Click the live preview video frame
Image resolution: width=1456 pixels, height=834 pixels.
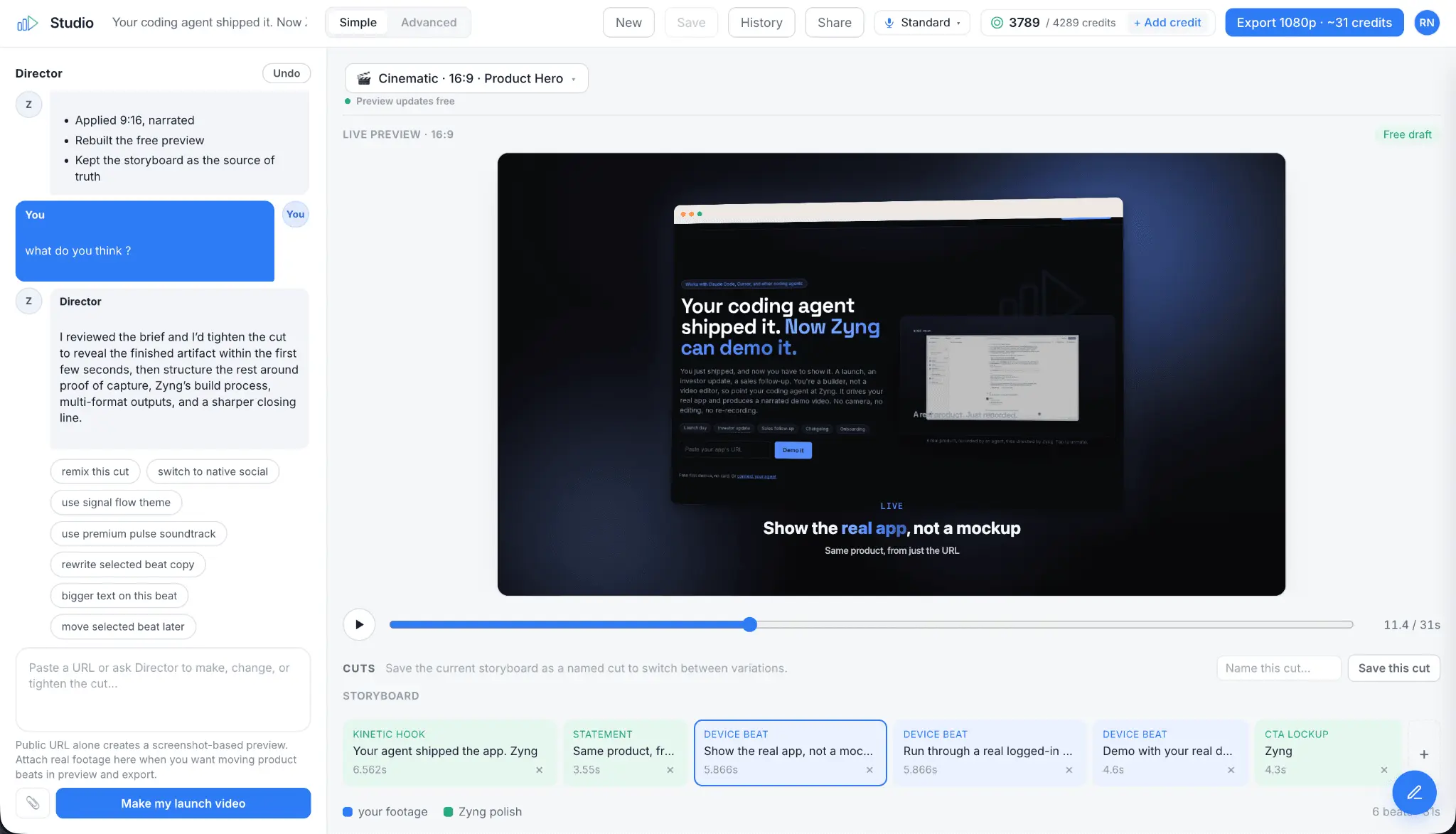(891, 374)
